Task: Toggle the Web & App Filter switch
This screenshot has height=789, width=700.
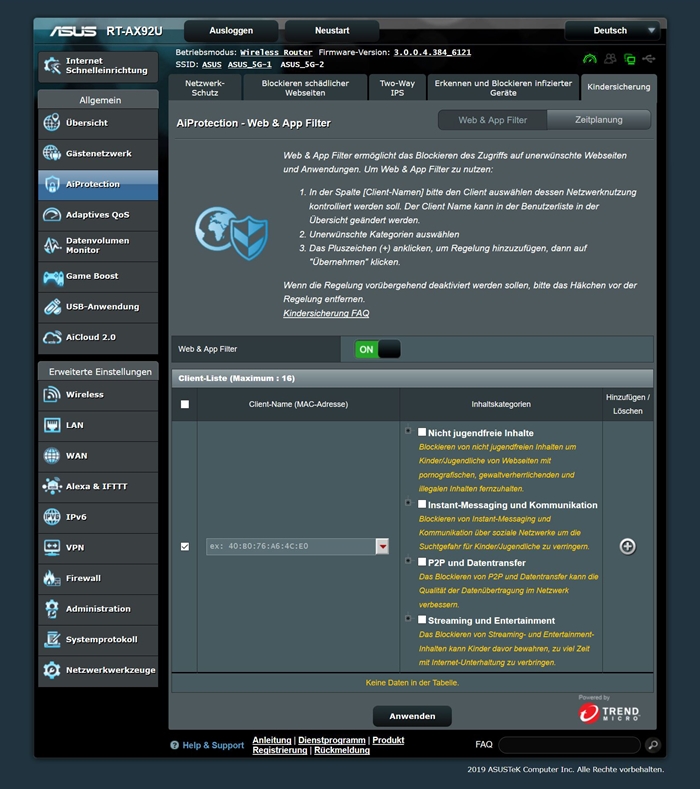Action: coord(377,349)
